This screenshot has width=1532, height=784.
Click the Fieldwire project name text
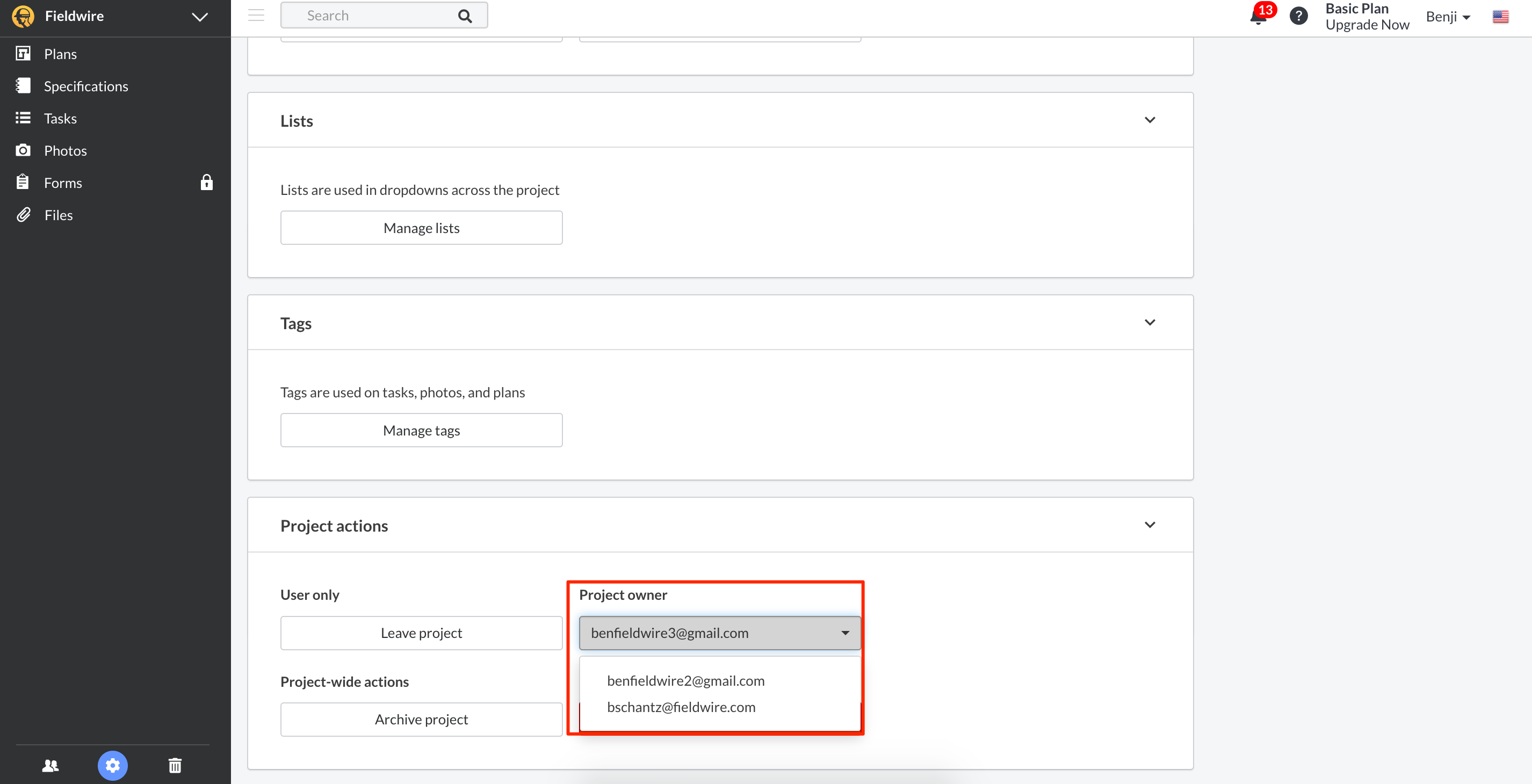click(x=74, y=16)
